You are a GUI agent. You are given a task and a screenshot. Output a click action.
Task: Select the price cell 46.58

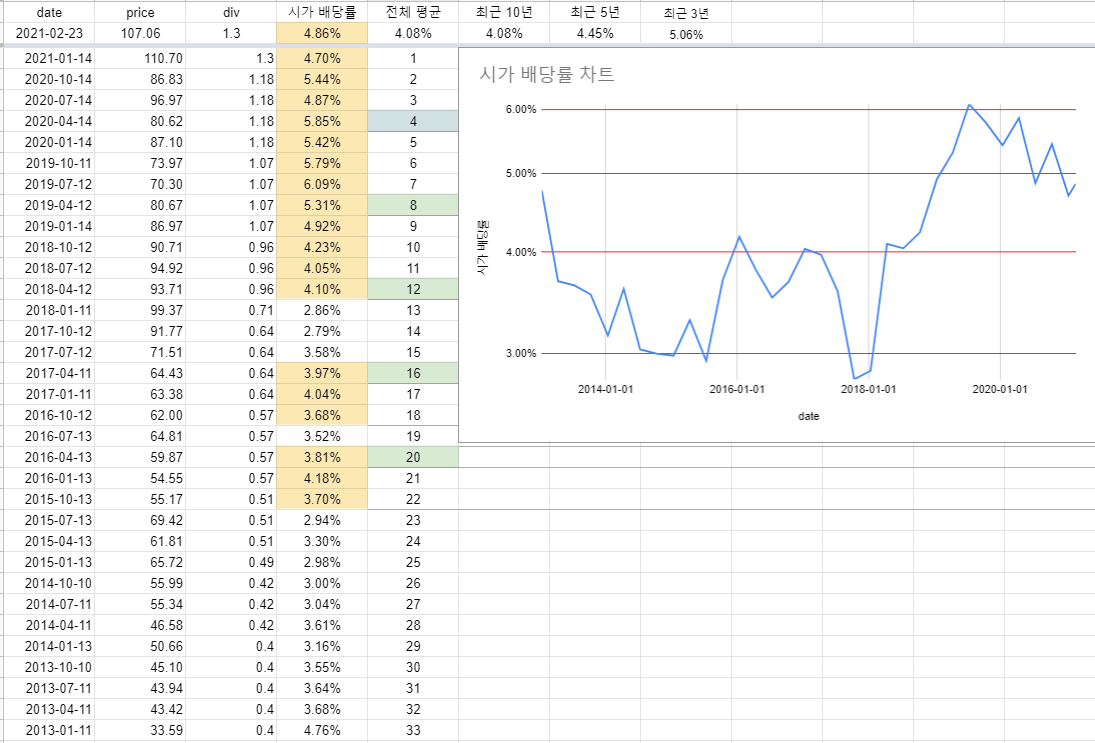coord(140,624)
